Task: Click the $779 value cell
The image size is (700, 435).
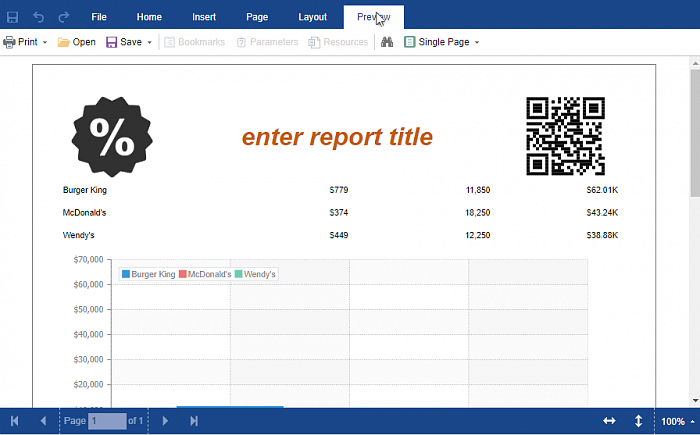Action: [339, 190]
